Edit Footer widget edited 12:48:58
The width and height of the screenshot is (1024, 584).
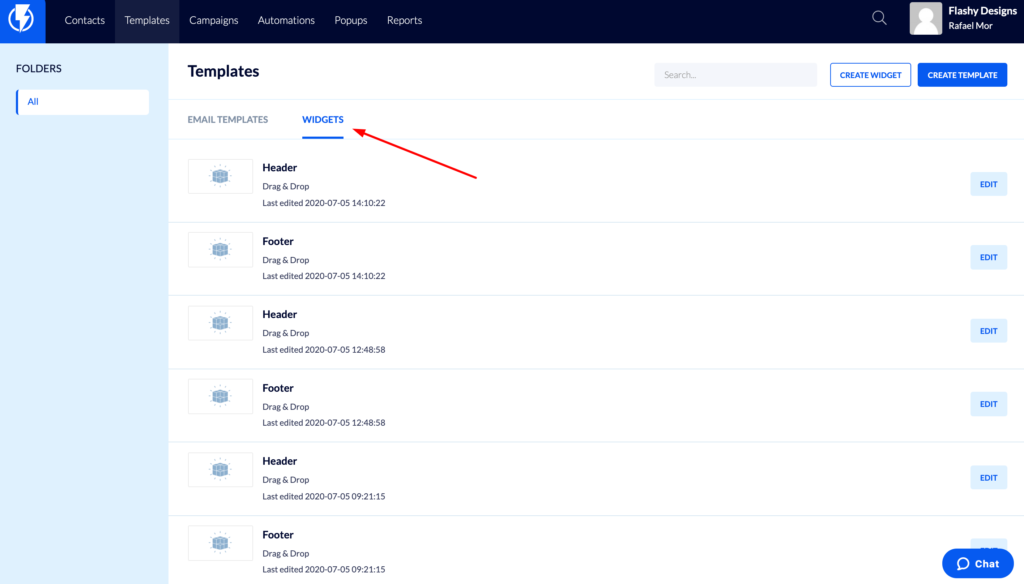point(988,404)
